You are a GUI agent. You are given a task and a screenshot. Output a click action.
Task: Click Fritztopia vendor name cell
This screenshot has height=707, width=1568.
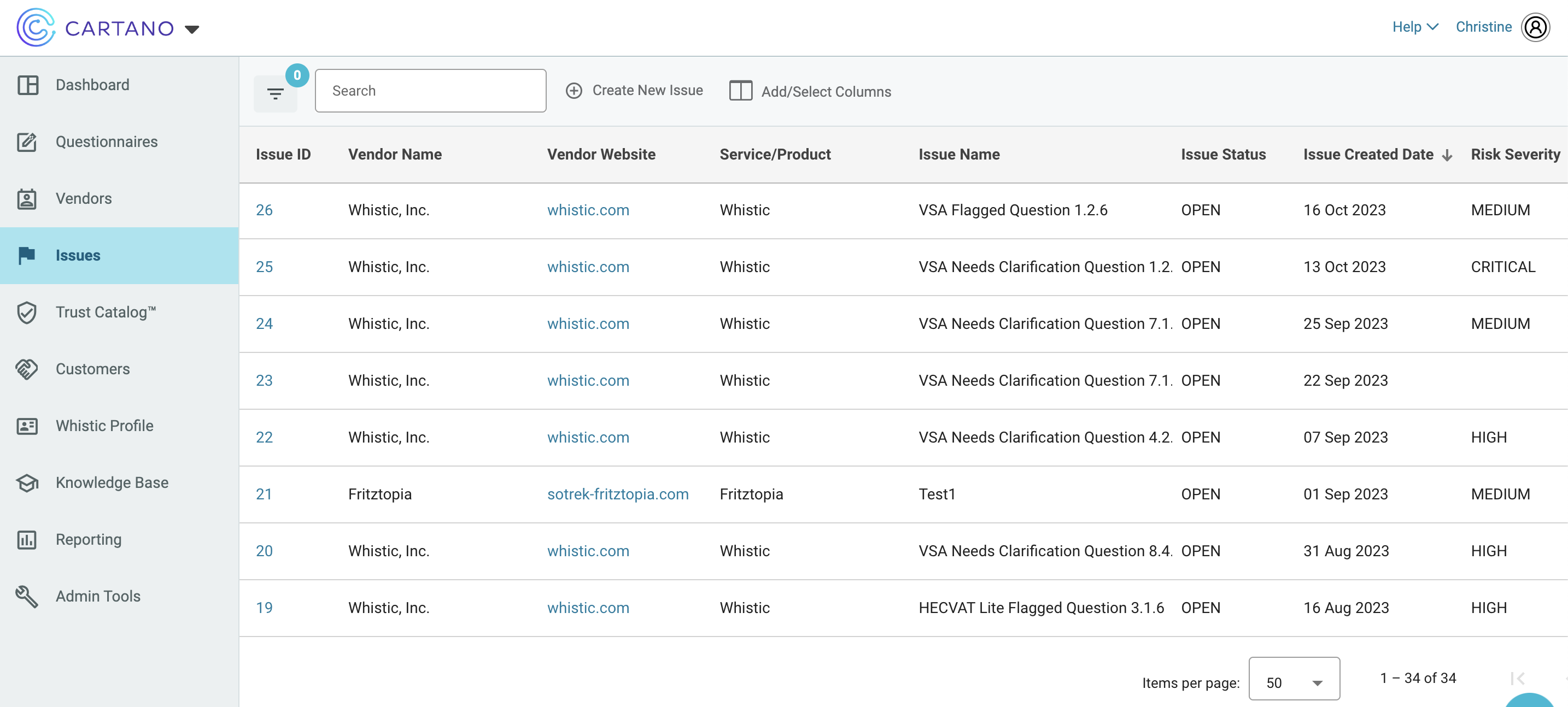380,494
